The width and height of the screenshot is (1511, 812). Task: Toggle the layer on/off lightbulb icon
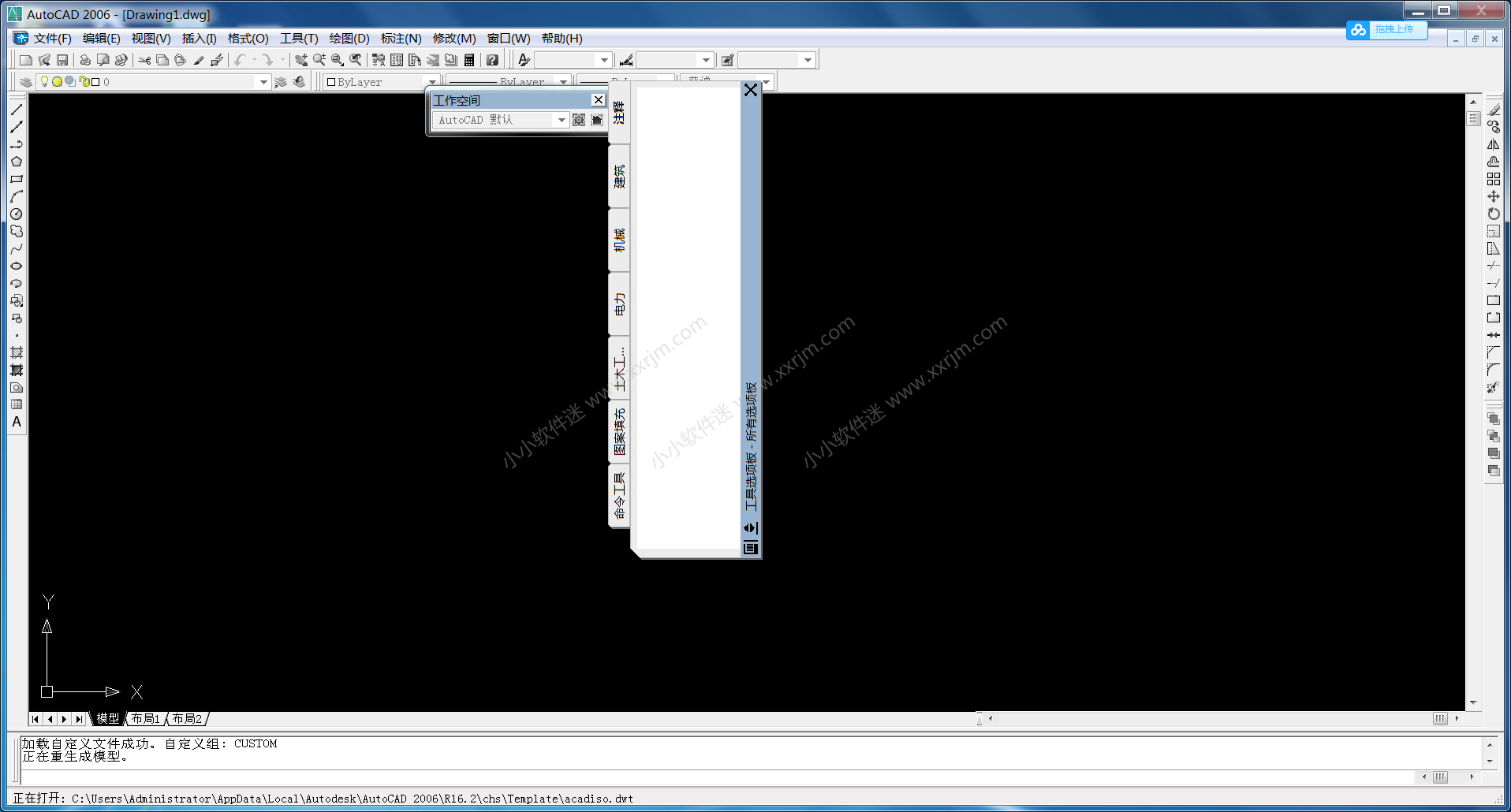click(x=44, y=81)
